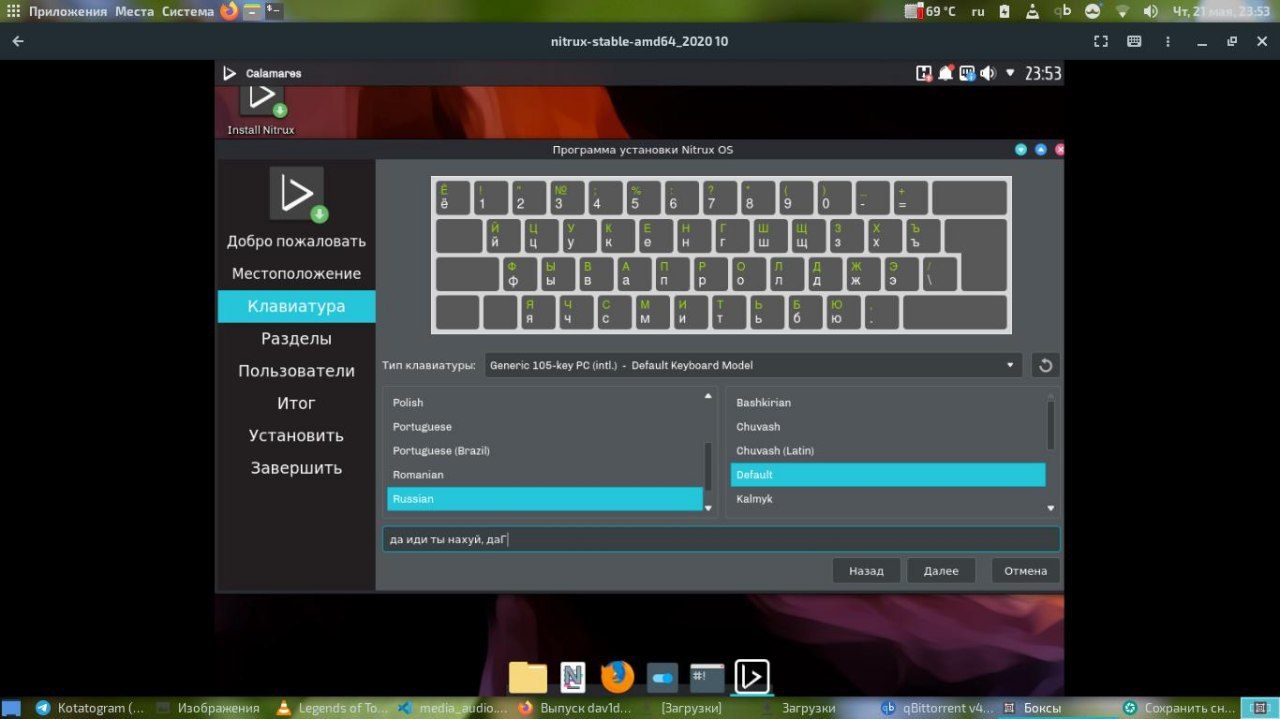Open the keyboard type dropdown
Viewport: 1280px width, 719px height.
(x=753, y=365)
